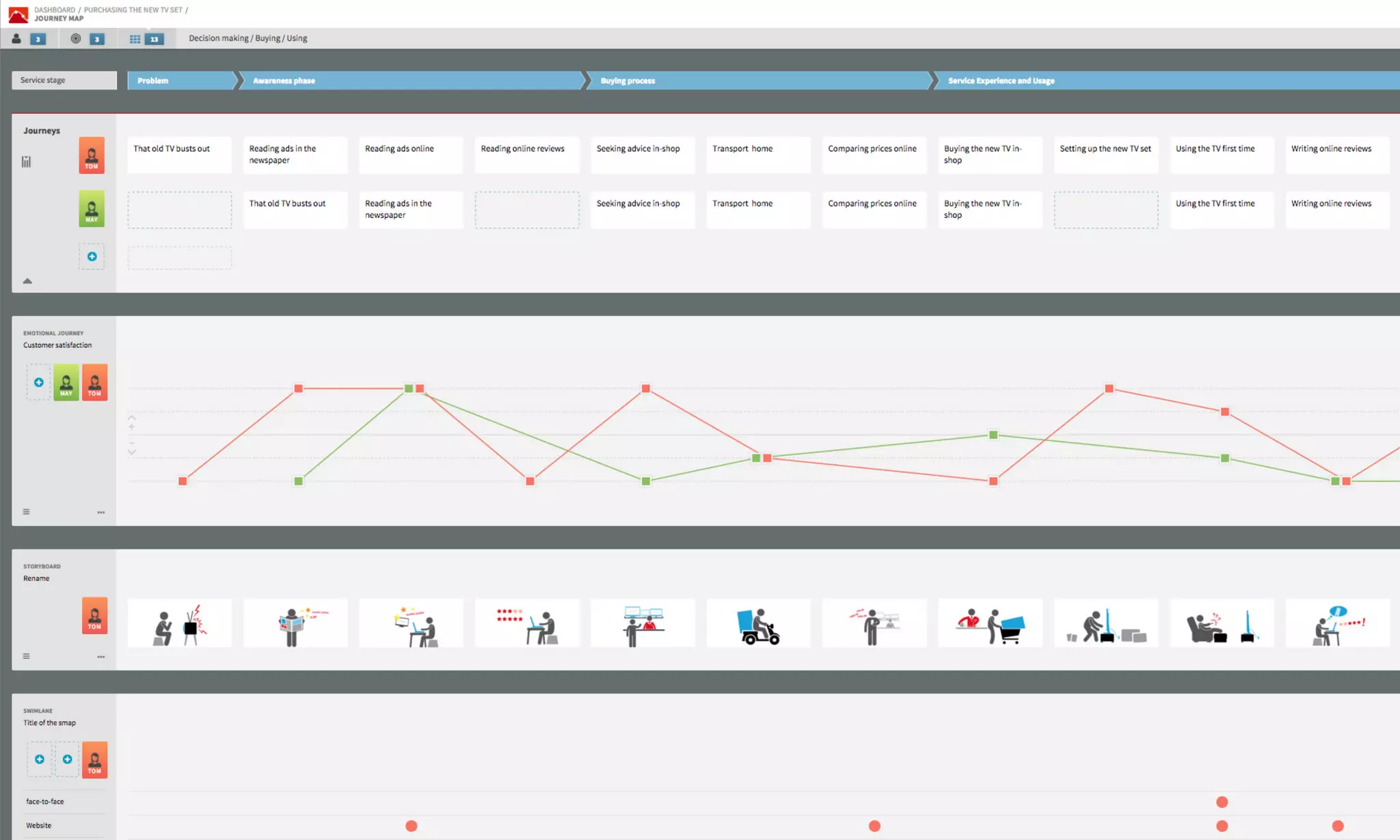Toggle May persona in emotional journey
The height and width of the screenshot is (840, 1400).
coord(66,382)
